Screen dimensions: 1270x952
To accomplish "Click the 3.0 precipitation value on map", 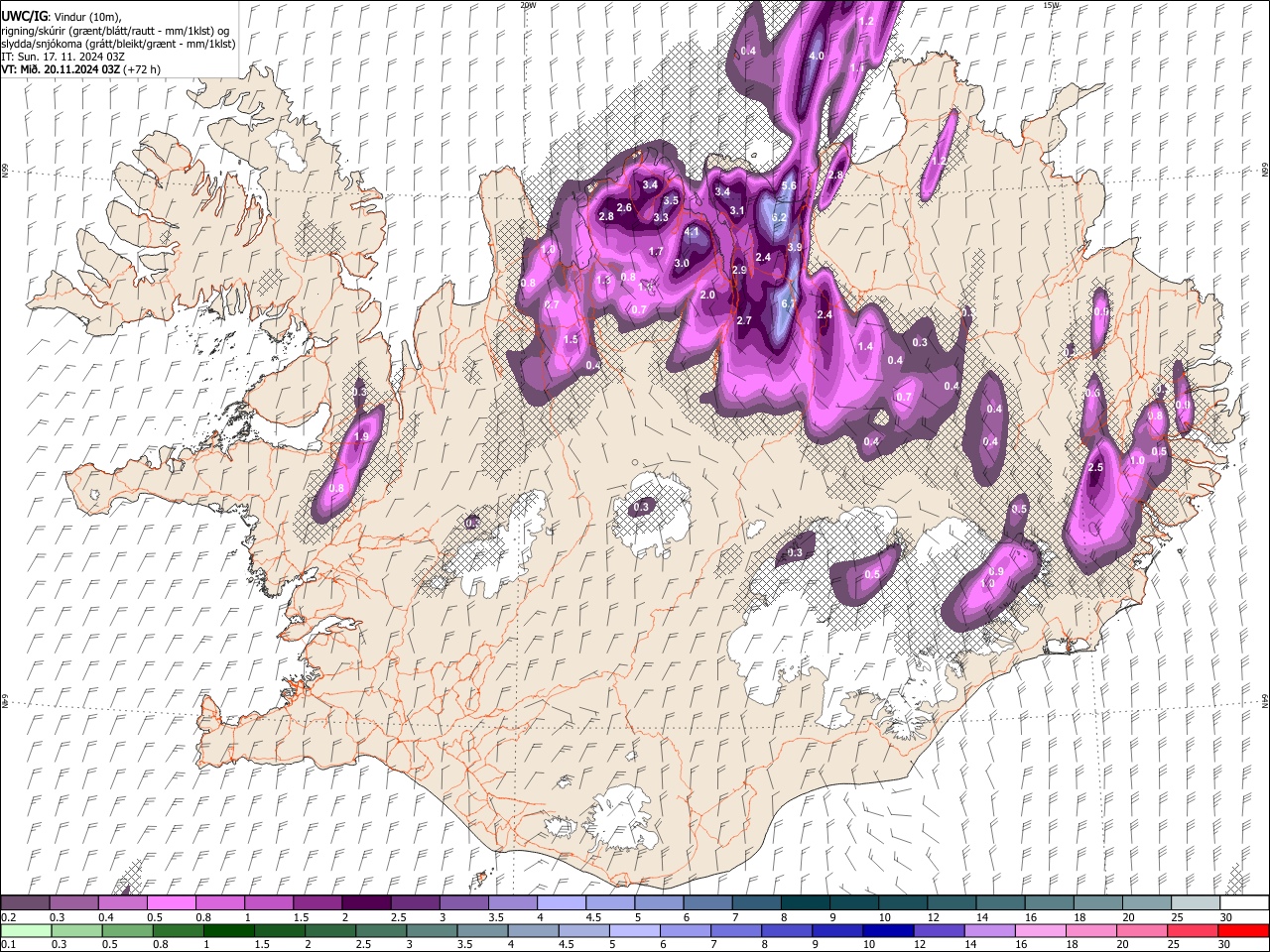I will 682,264.
